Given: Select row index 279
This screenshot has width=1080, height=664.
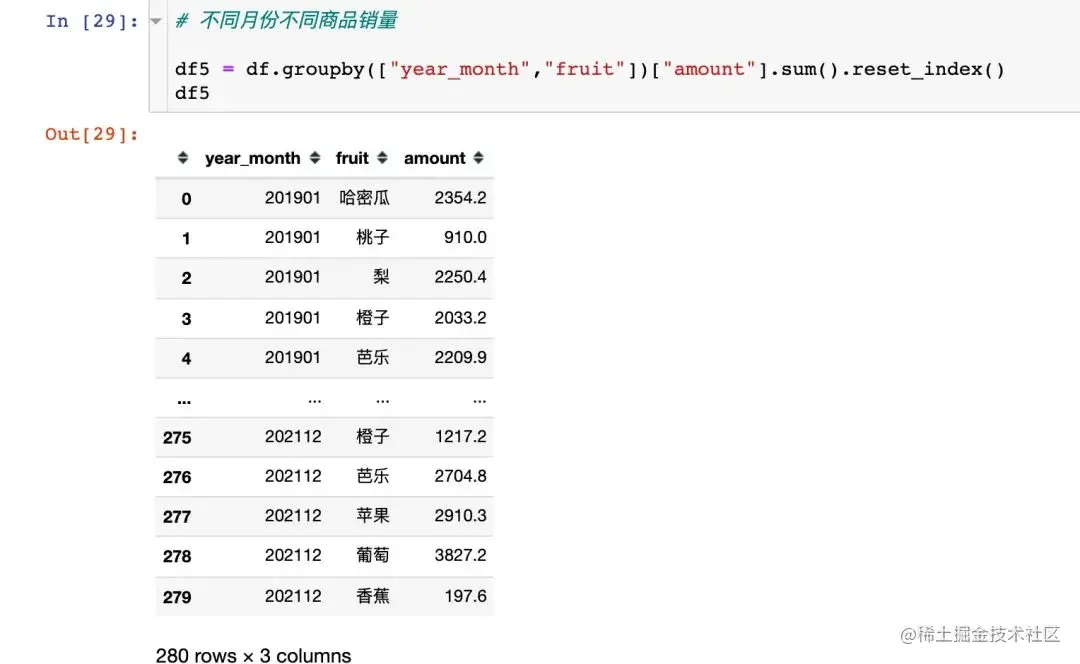Looking at the screenshot, I should click(x=177, y=597).
